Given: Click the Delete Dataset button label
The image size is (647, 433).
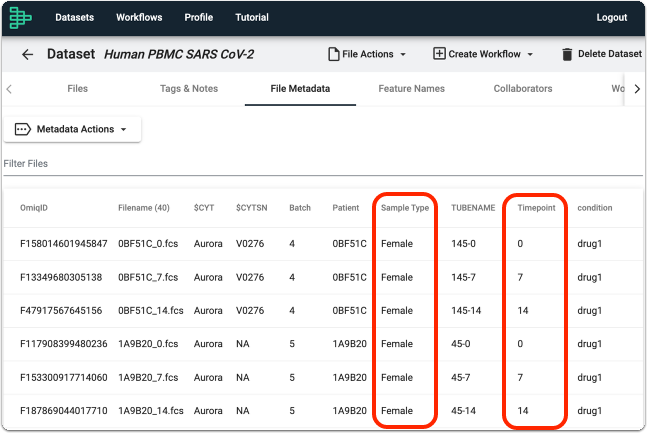Looking at the screenshot, I should [610, 54].
